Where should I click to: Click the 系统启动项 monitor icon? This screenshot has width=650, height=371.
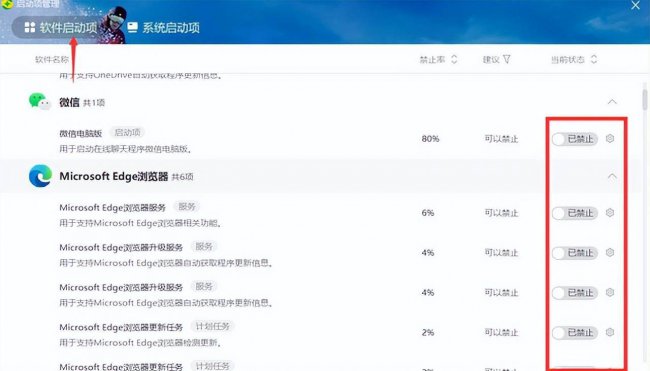tap(133, 27)
